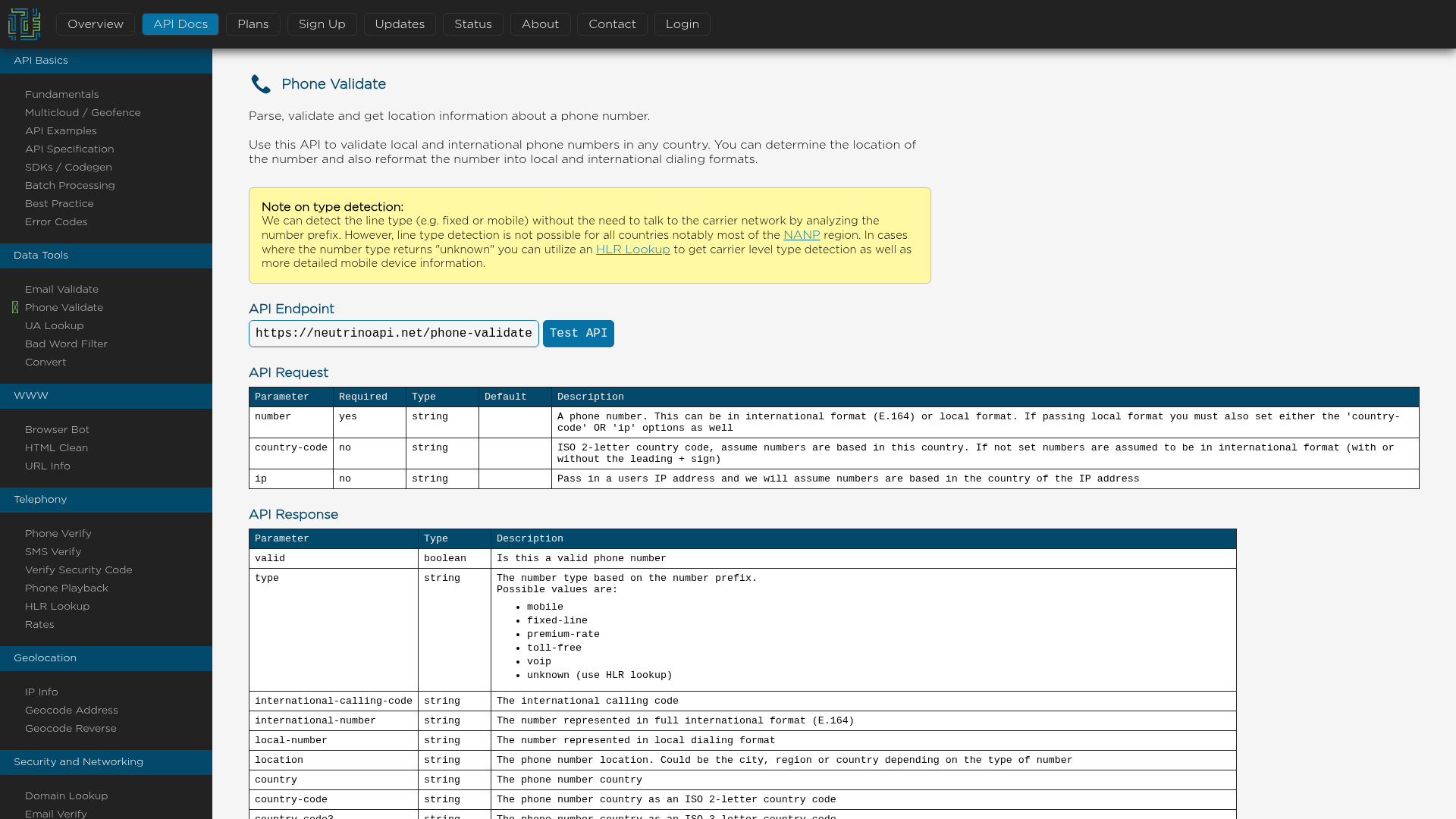Click the Login button
Viewport: 1456px width, 819px height.
[682, 24]
